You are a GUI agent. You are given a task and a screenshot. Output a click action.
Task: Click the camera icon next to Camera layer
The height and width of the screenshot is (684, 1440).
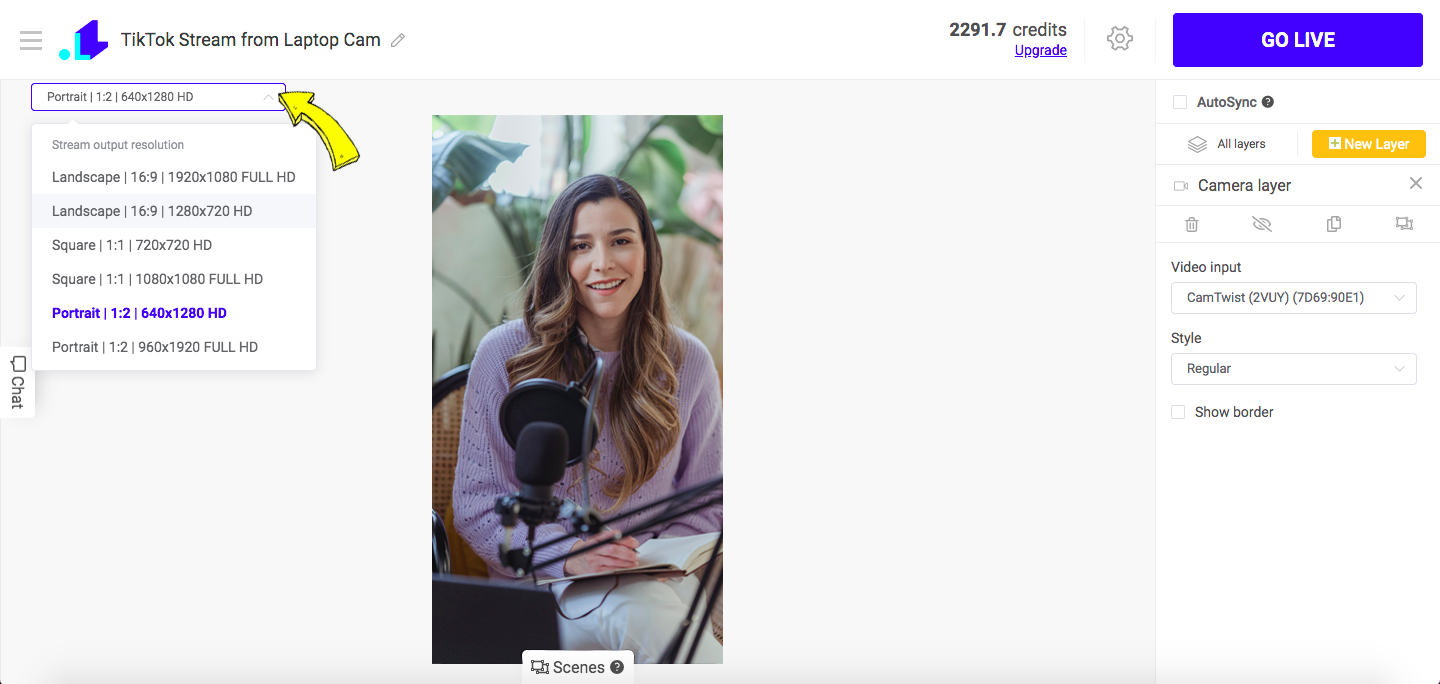click(1180, 185)
